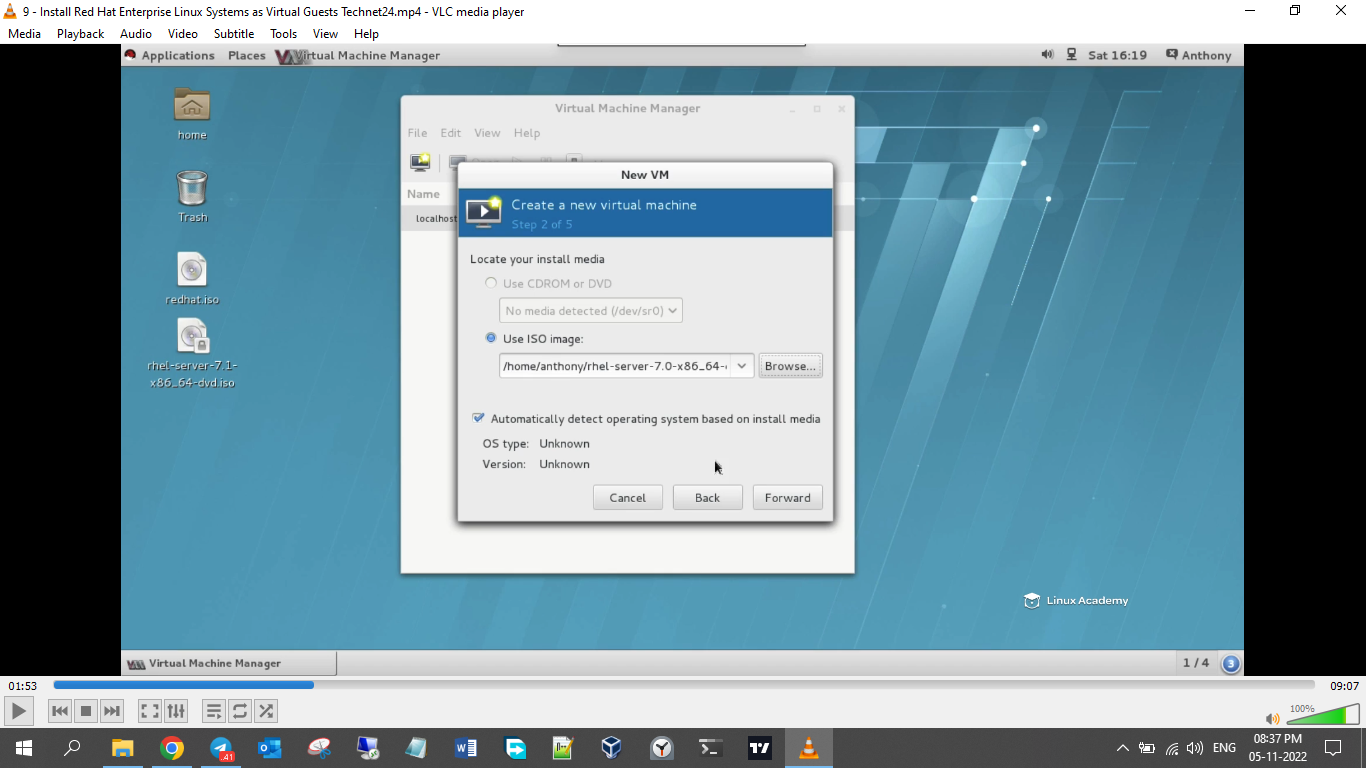
Task: Click the VLC Play button
Action: 19,711
